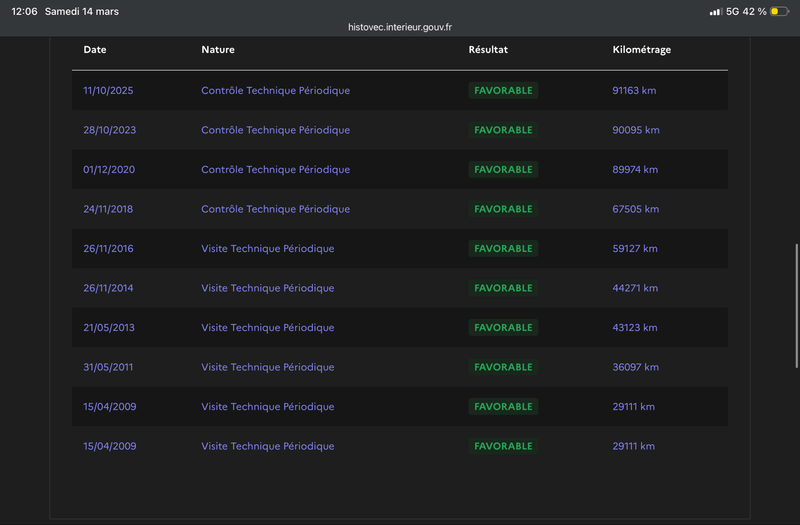Click the Kilométrage column header
Viewport: 800px width, 525px height.
(x=641, y=50)
